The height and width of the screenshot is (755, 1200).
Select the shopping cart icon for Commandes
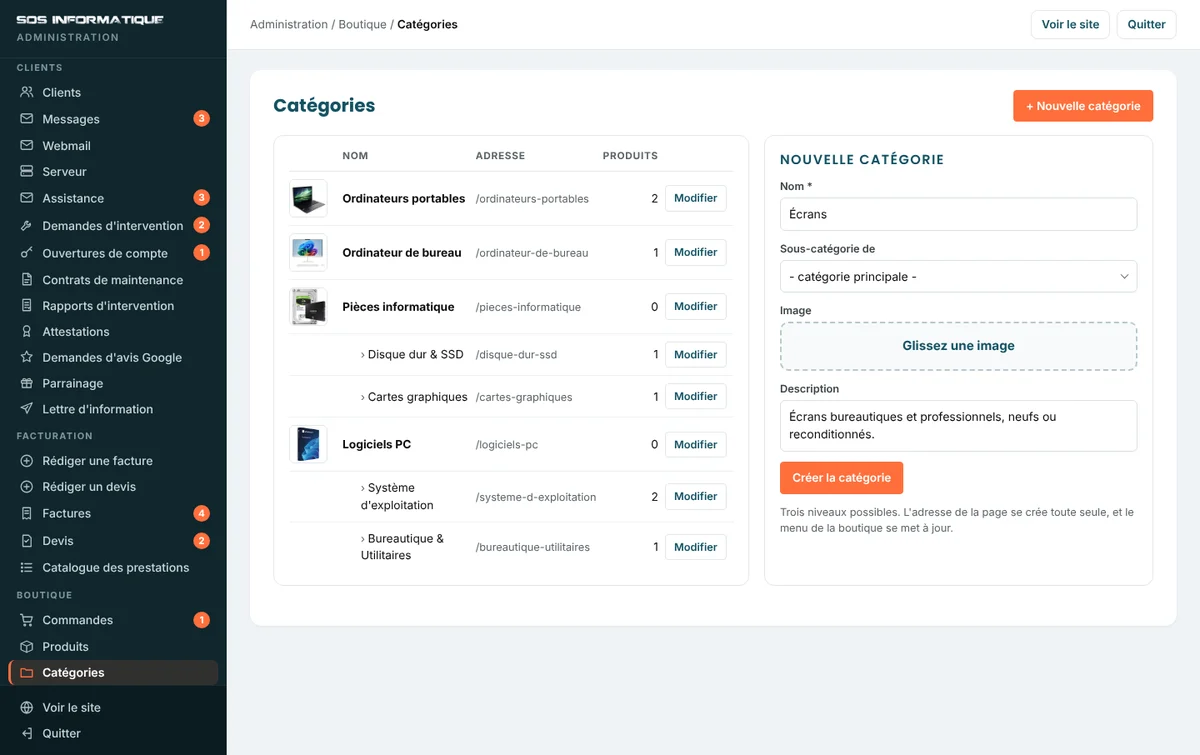pyautogui.click(x=27, y=620)
